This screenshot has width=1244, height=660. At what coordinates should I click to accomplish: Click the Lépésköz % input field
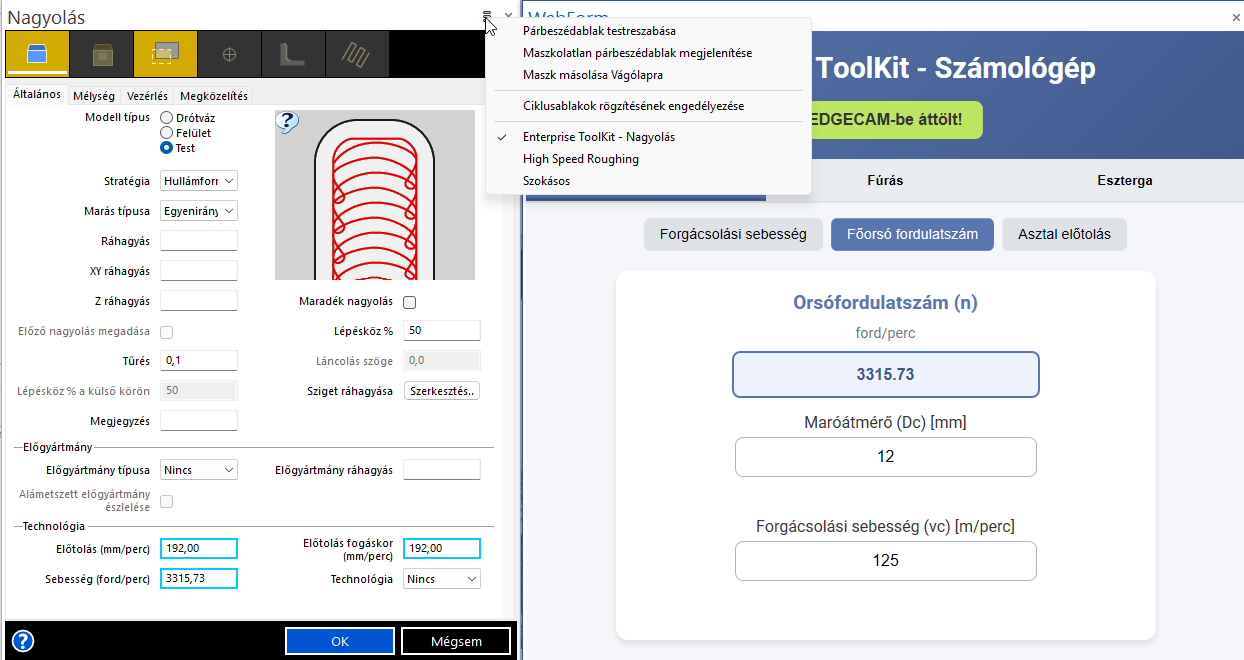point(442,331)
